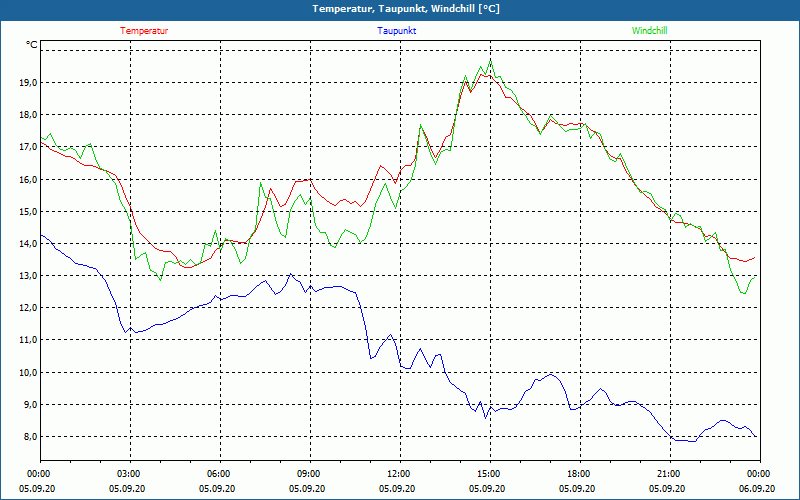
Task: Click the "17,0" y-axis value
Action: point(29,147)
